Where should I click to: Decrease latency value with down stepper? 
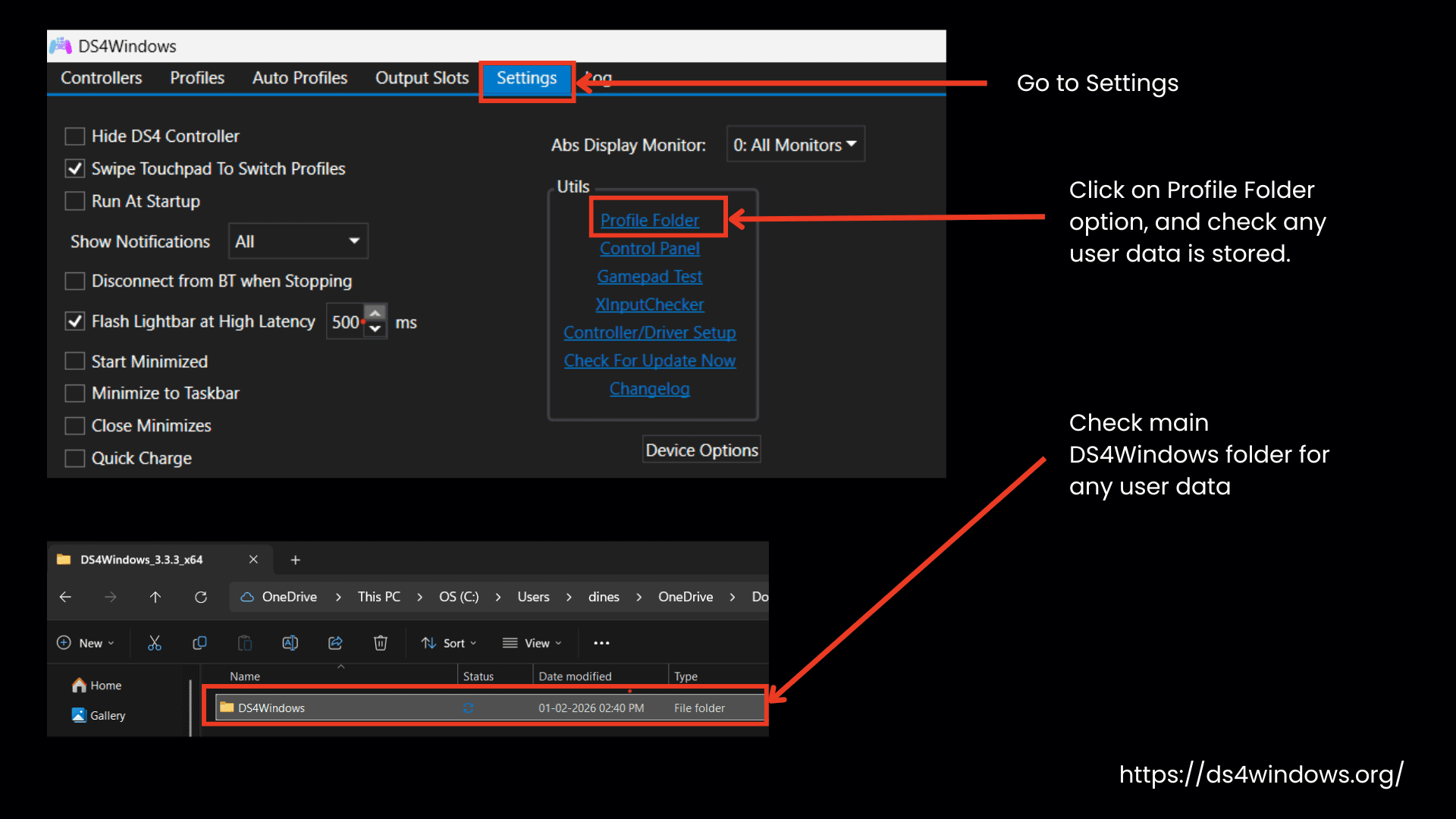tap(375, 330)
